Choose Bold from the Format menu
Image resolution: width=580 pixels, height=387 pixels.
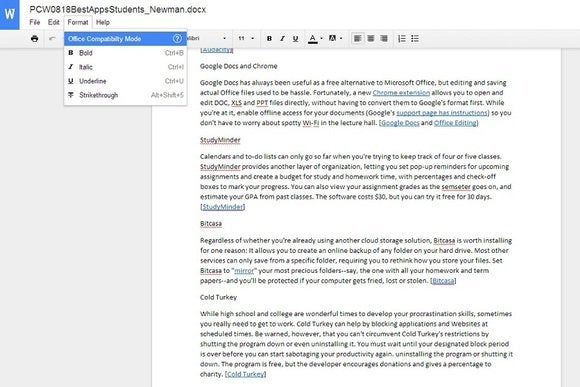point(125,53)
